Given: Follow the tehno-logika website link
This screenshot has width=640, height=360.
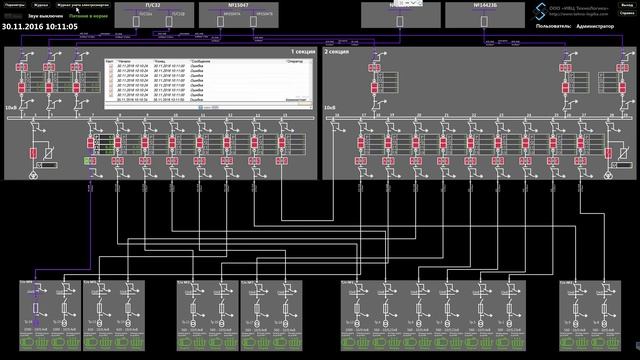Looking at the screenshot, I should 578,14.
